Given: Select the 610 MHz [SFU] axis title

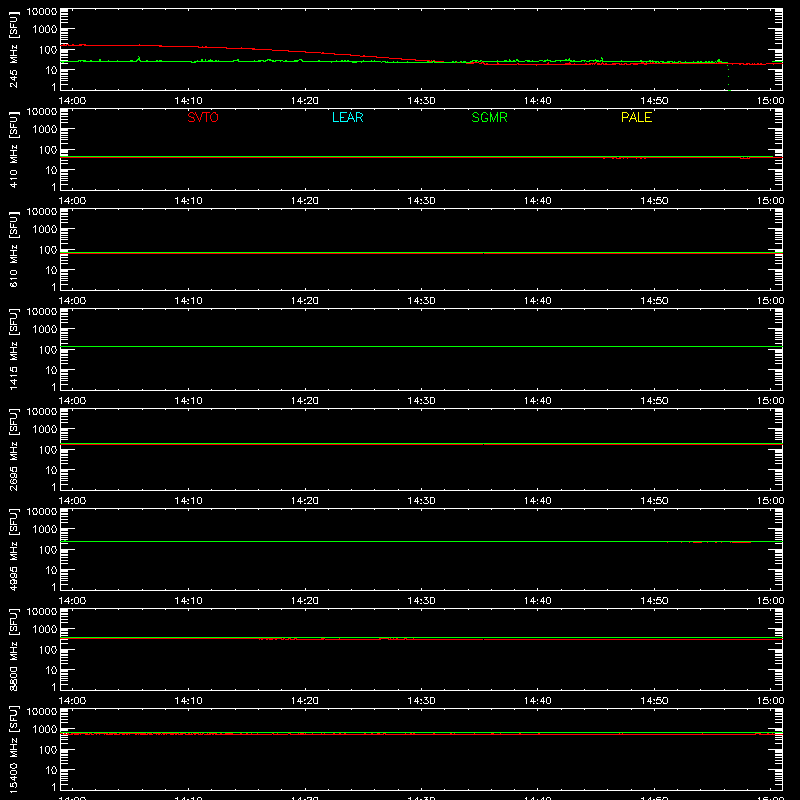Looking at the screenshot, I should (13, 250).
